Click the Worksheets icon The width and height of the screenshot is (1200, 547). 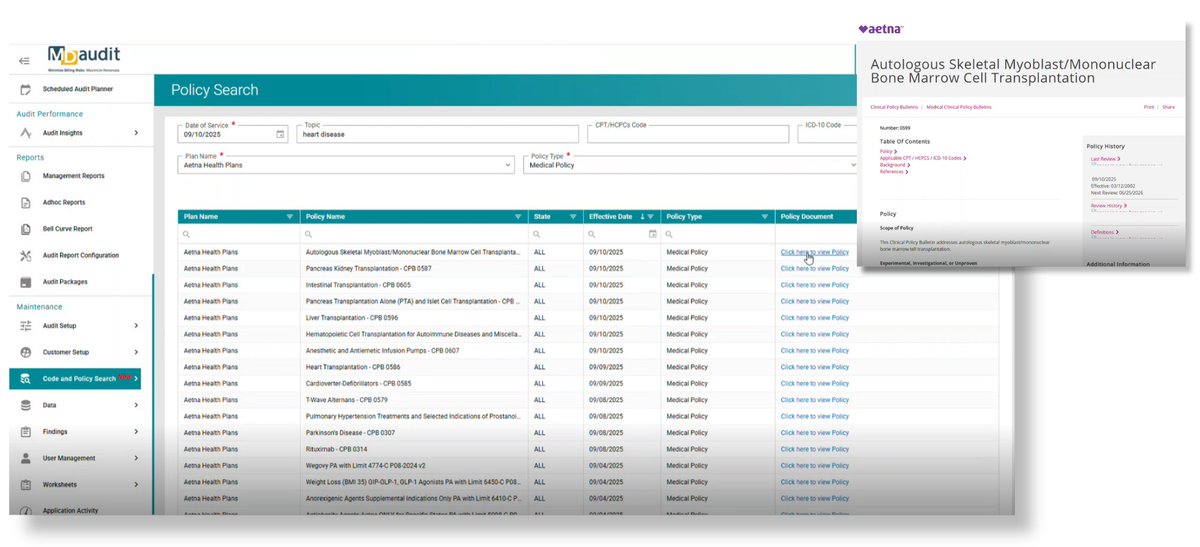click(25, 485)
